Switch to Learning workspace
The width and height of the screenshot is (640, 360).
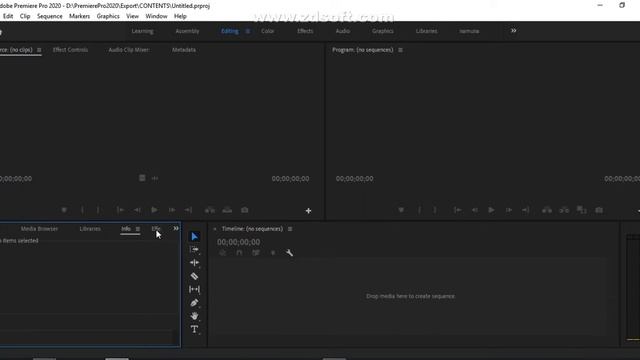[142, 31]
